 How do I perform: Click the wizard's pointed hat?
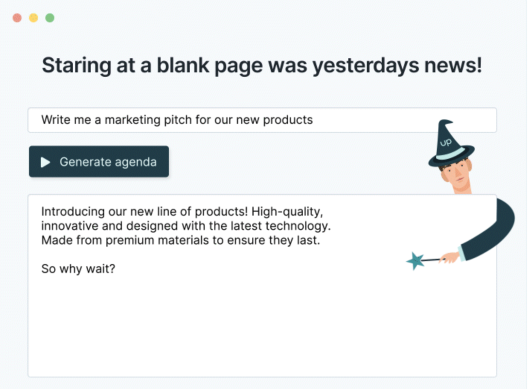tap(451, 143)
